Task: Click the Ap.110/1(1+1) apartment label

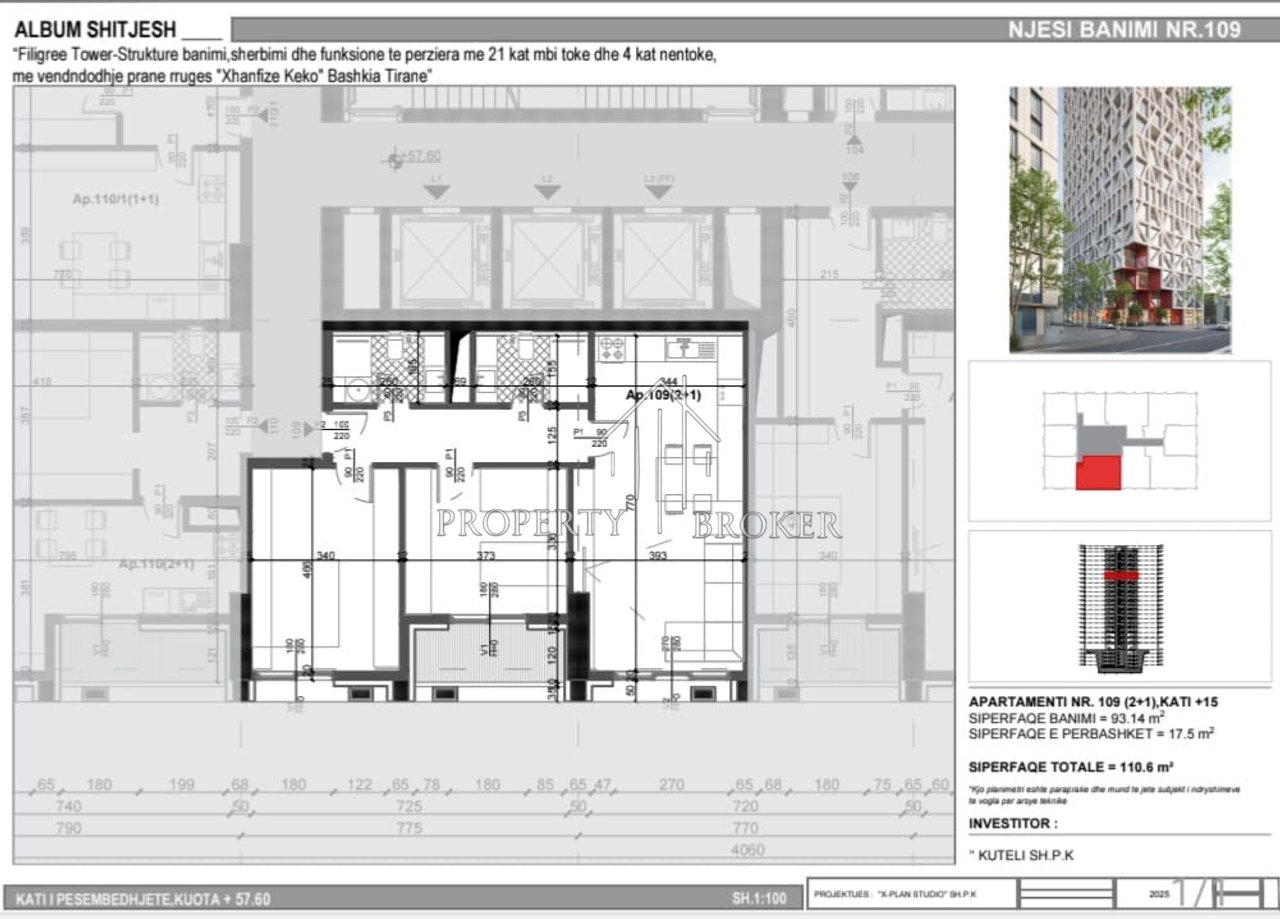Action: click(x=115, y=200)
